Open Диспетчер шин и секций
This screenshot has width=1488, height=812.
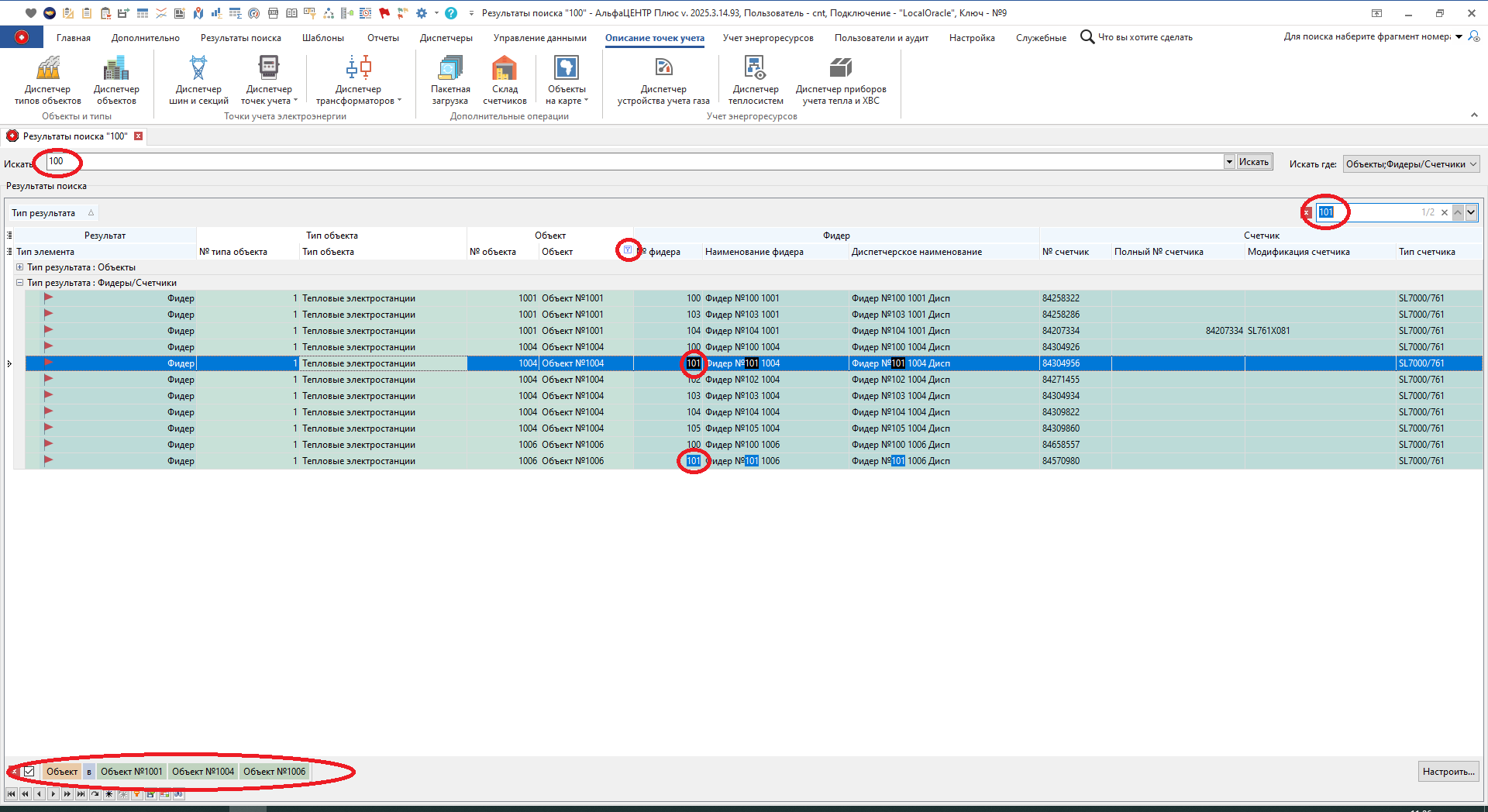pos(198,81)
